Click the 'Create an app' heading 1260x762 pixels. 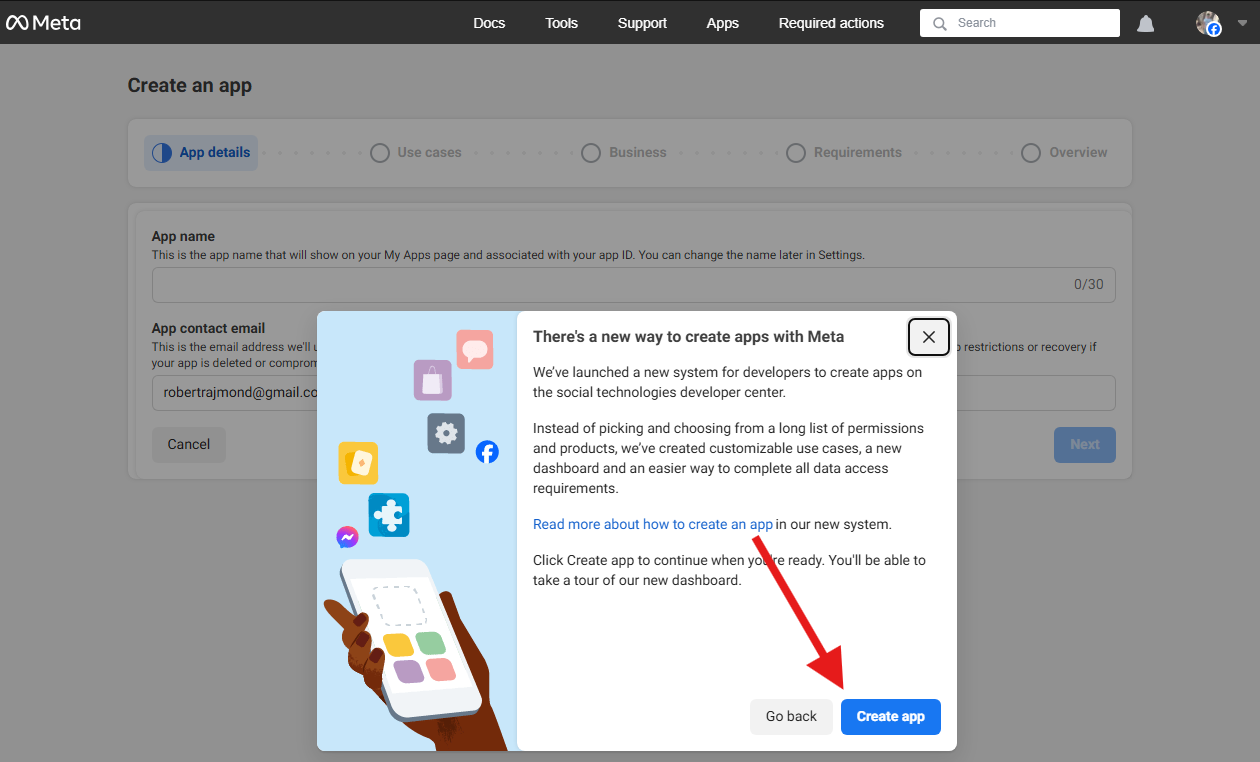point(190,86)
